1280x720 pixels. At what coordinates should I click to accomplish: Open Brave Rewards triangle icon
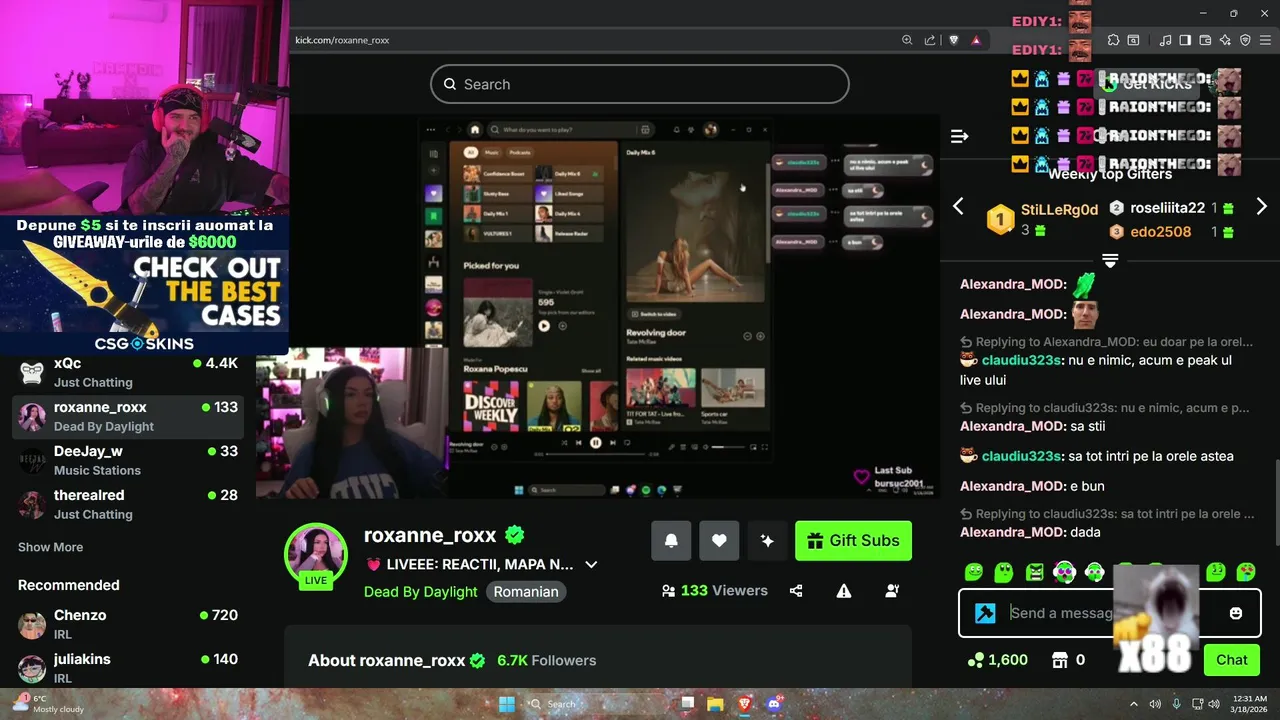click(x=976, y=40)
